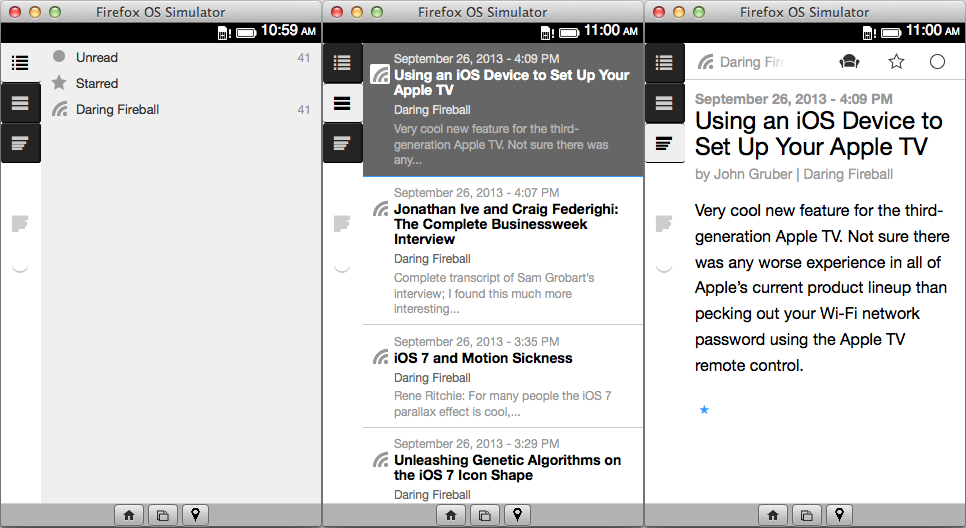Click screenshot button in the article list simulator

point(484,515)
